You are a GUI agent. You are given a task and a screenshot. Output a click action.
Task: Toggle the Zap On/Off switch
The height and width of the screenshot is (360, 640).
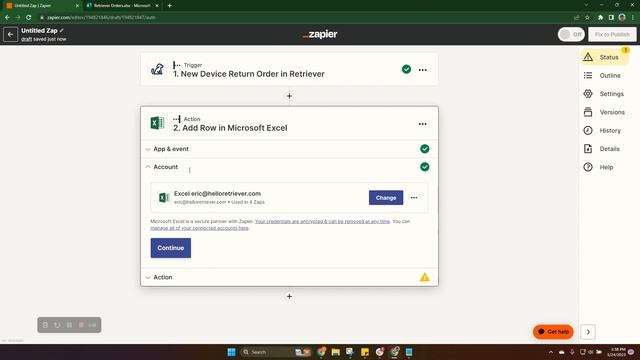(x=571, y=34)
